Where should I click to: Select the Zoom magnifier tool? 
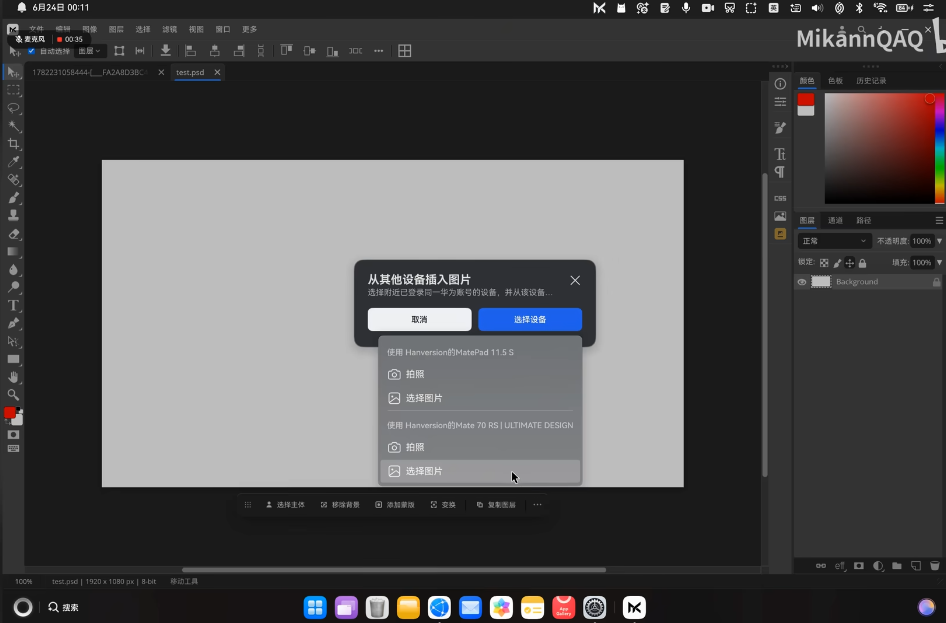pyautogui.click(x=13, y=395)
